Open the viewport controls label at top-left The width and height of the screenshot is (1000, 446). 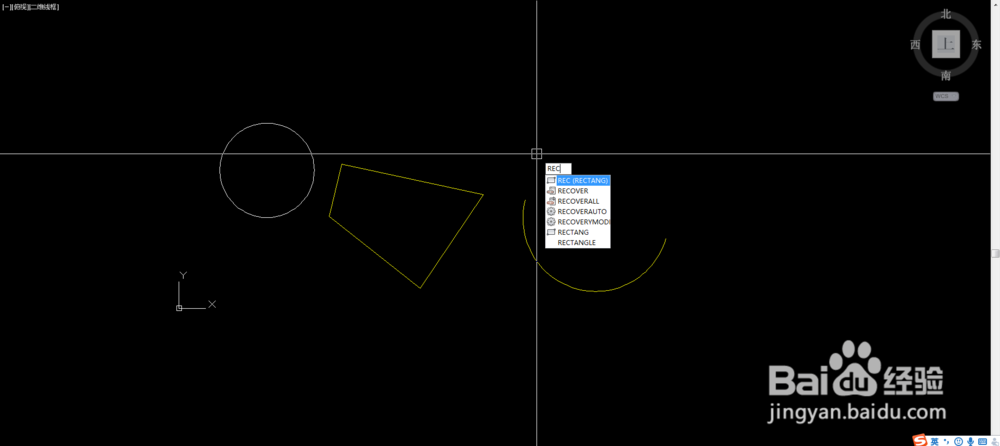click(x=31, y=7)
